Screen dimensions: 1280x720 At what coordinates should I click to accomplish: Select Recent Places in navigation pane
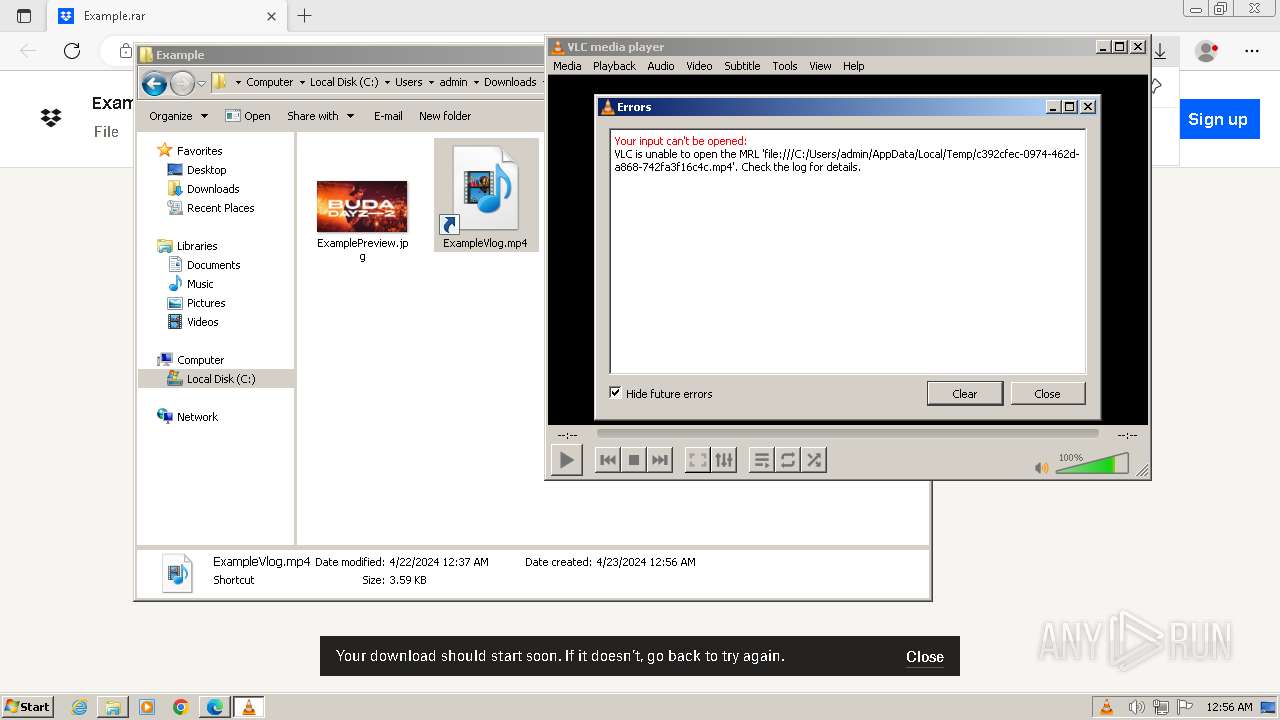[211, 208]
